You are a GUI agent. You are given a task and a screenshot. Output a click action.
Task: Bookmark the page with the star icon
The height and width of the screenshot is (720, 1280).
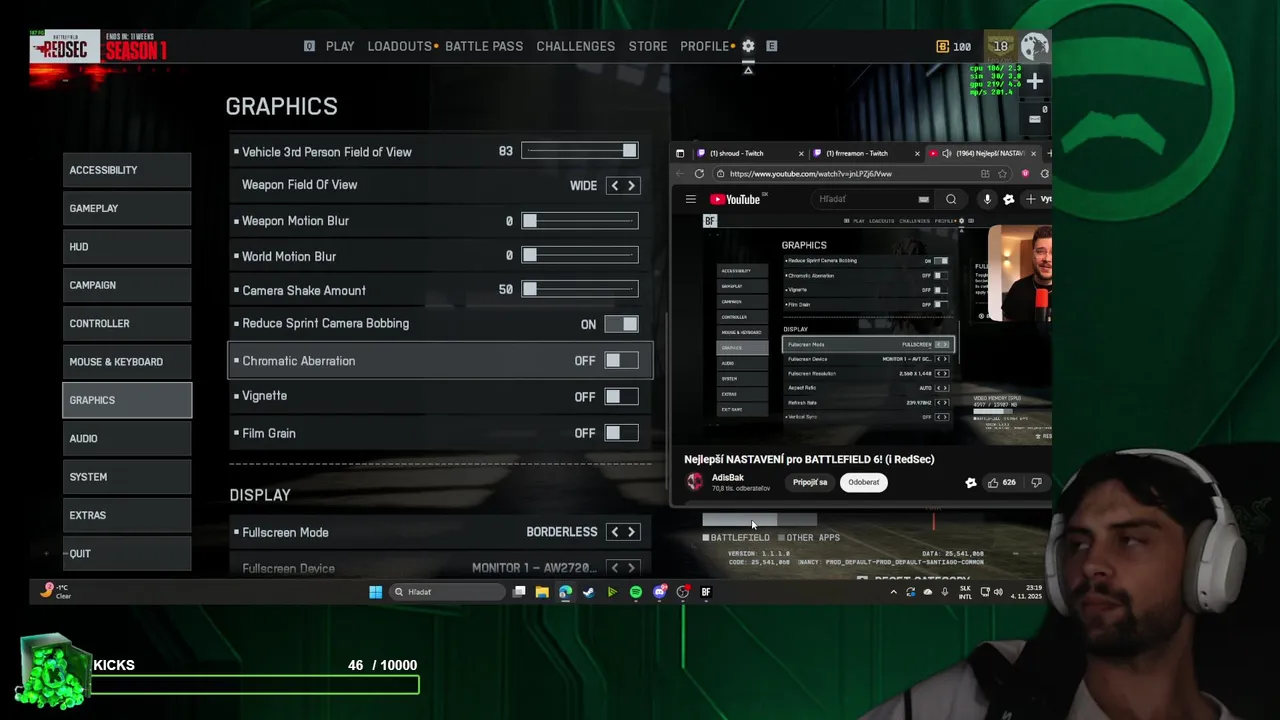(x=1002, y=174)
